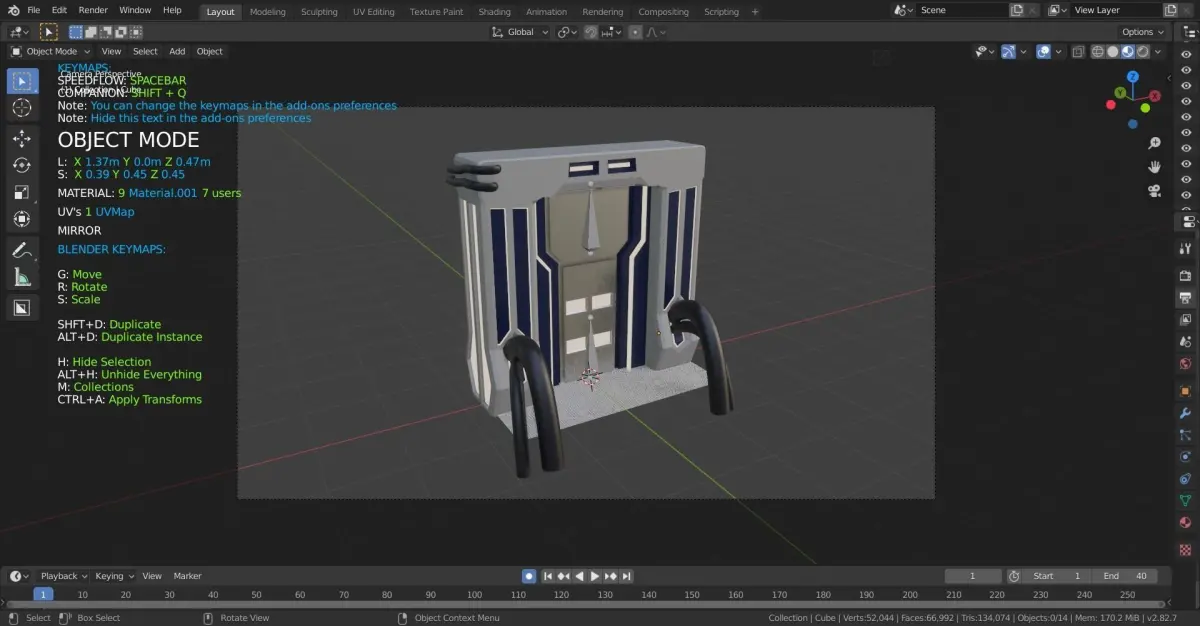This screenshot has width=1200, height=626.
Task: Select the Measure tool icon
Action: pyautogui.click(x=22, y=278)
